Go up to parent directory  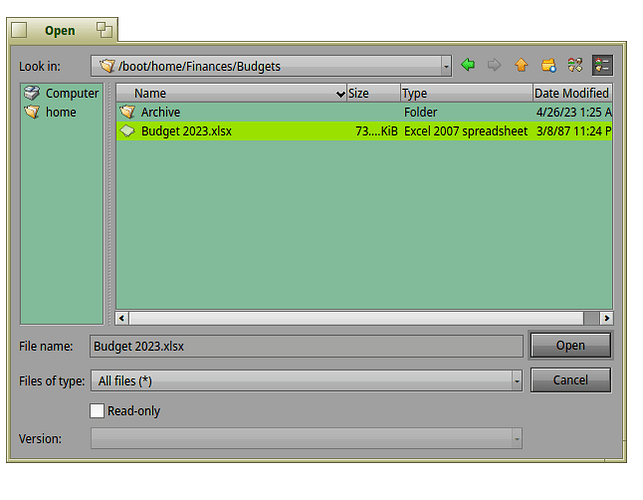click(x=521, y=65)
